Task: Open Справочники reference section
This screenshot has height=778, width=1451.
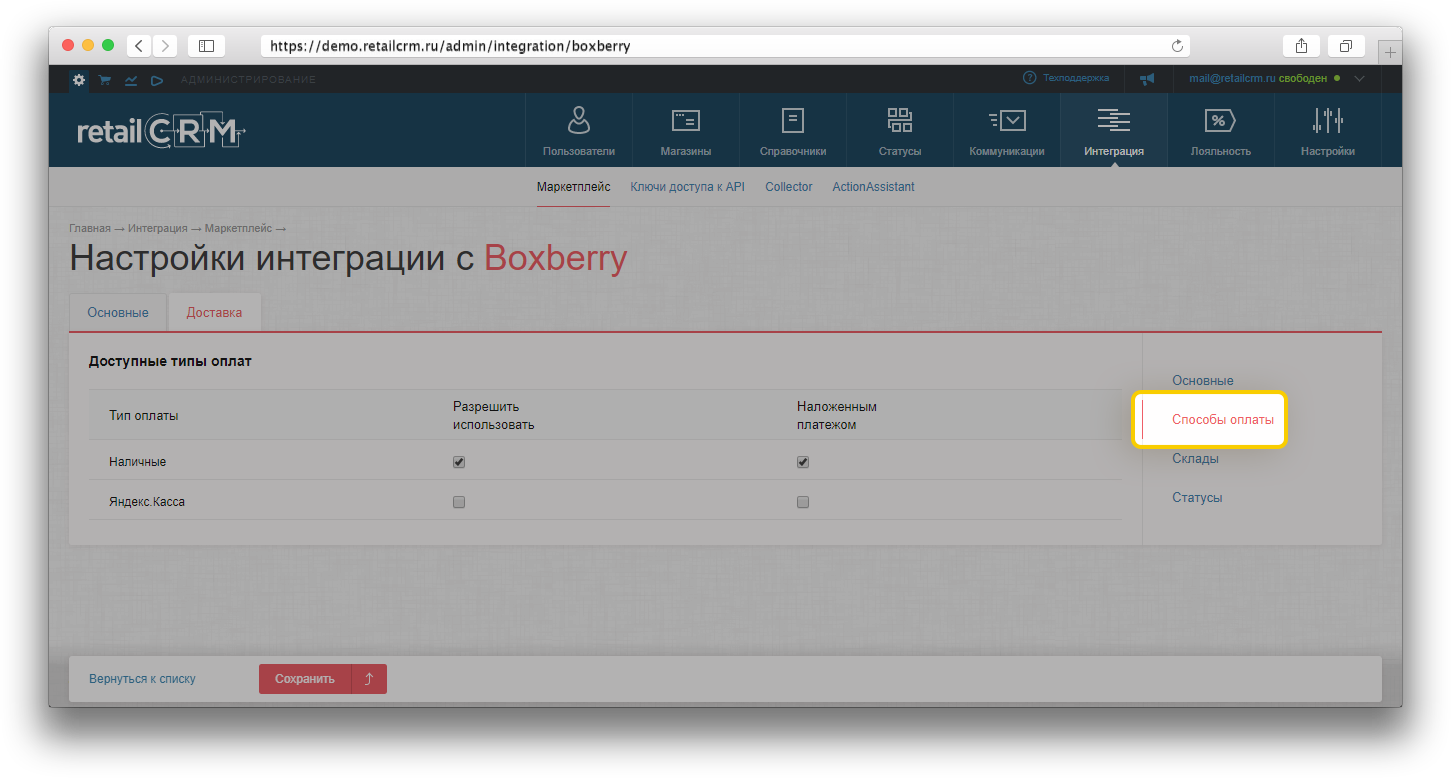Action: click(x=793, y=131)
